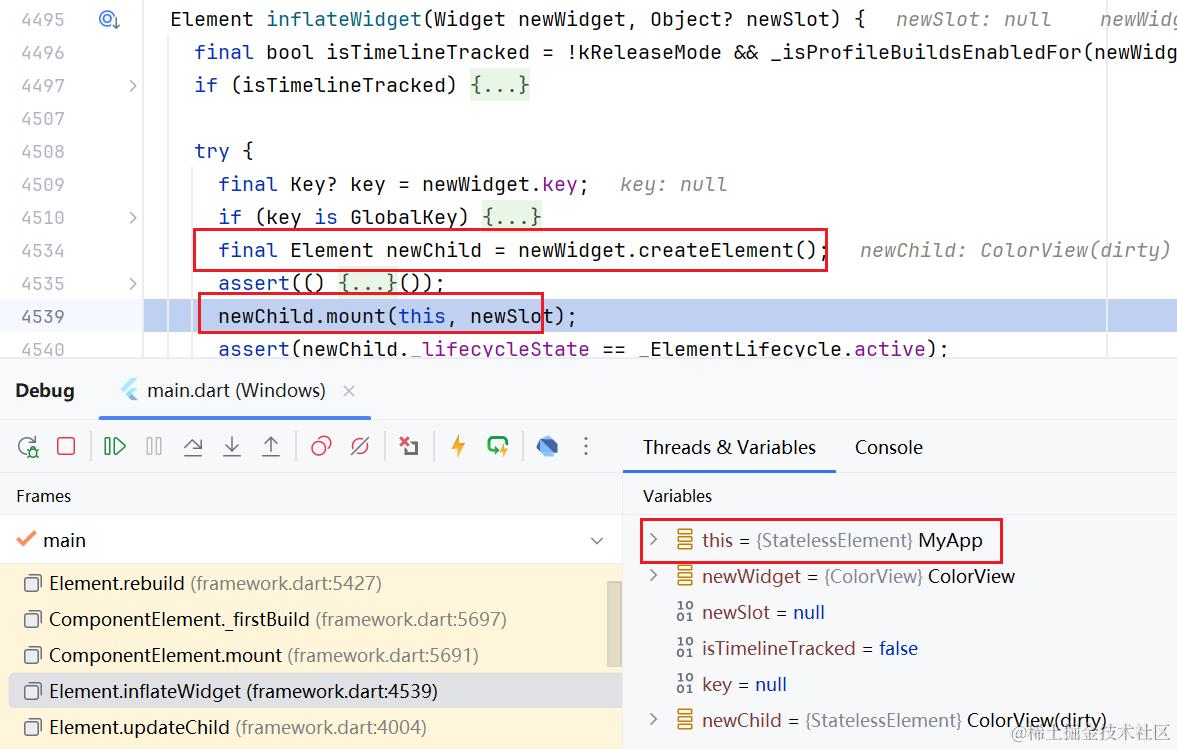Unfold the {...} after isTimelineTracked condition
This screenshot has height=749, width=1177.
click(x=500, y=85)
